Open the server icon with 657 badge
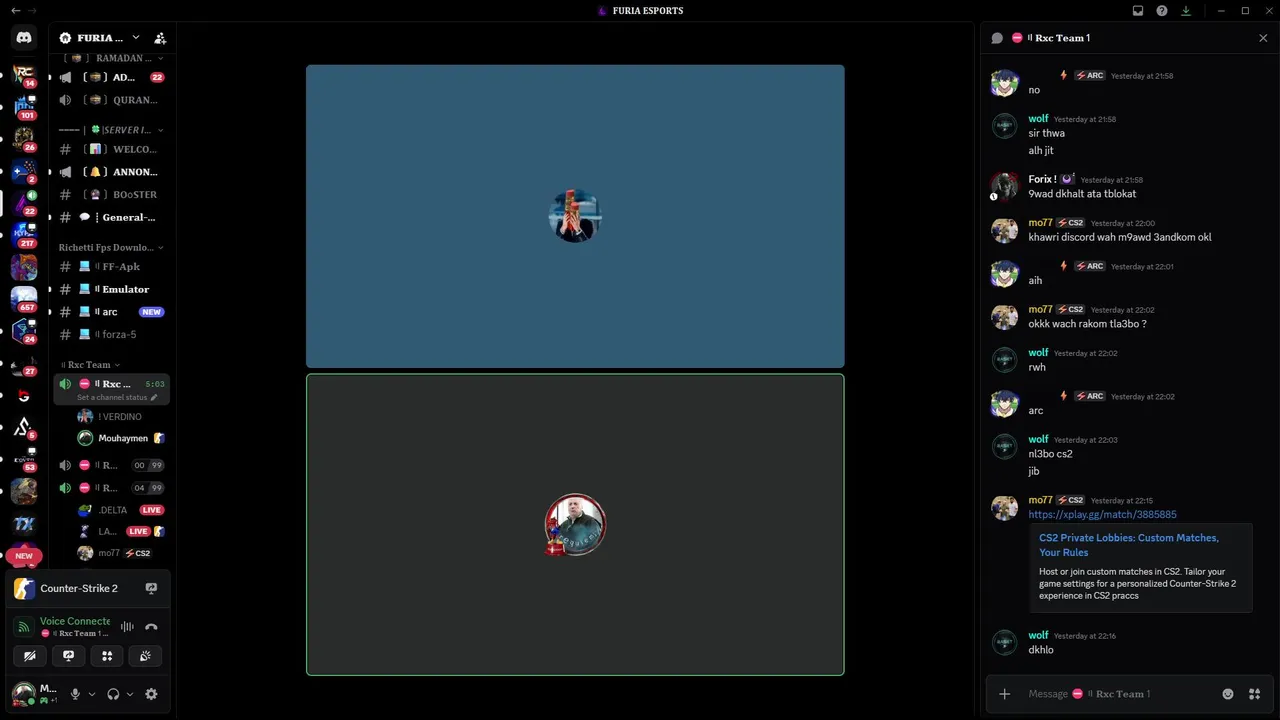 (x=24, y=298)
